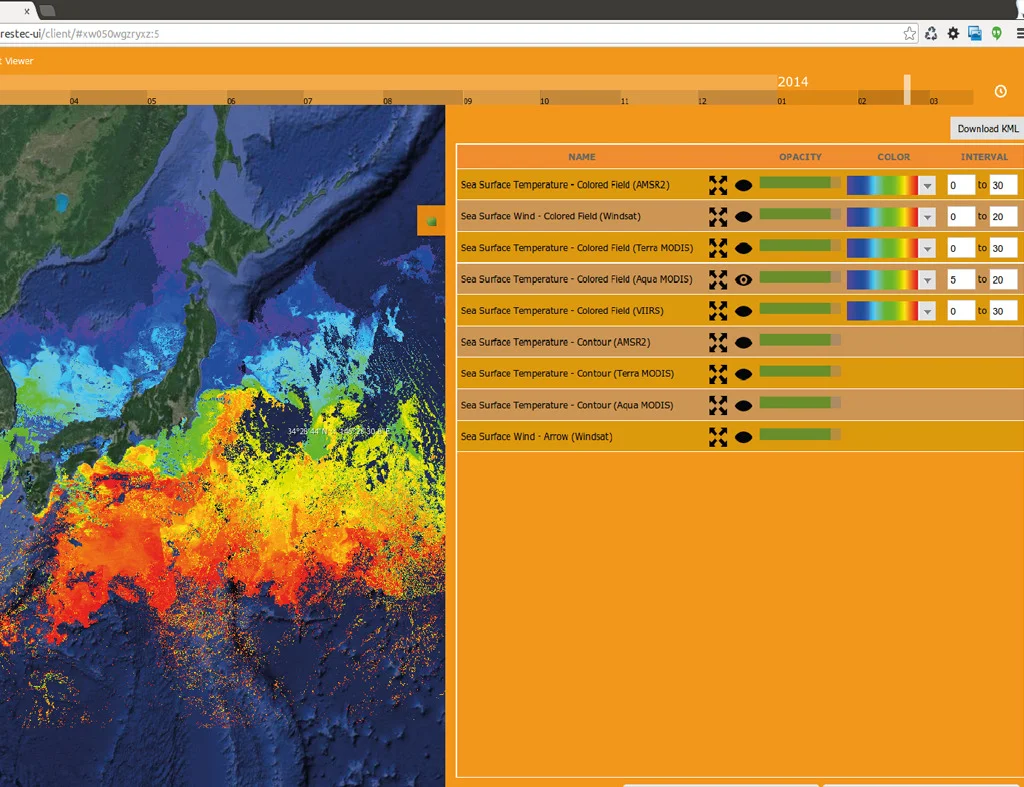Open the browser settings gear extension icon

click(953, 33)
